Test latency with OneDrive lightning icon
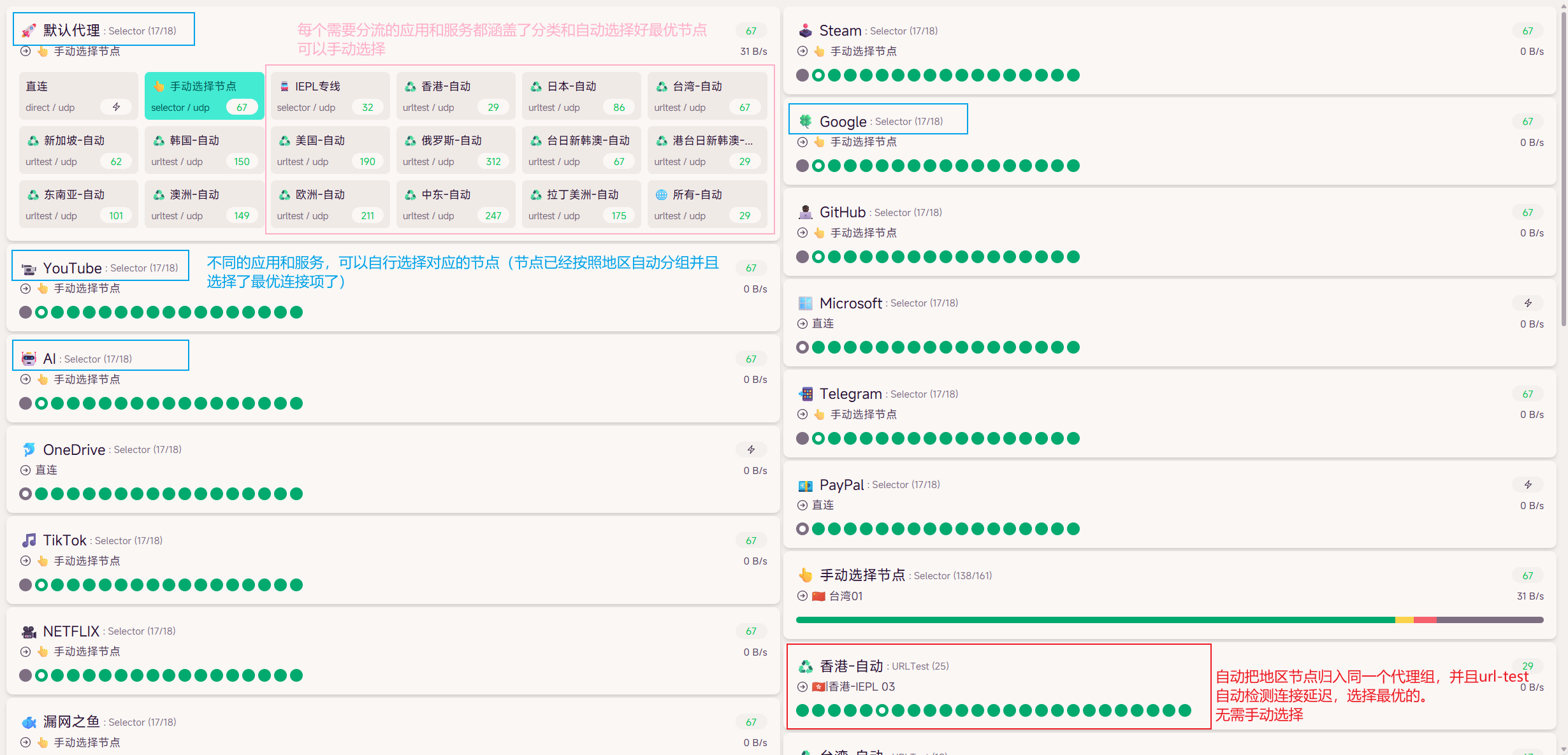 coord(751,450)
